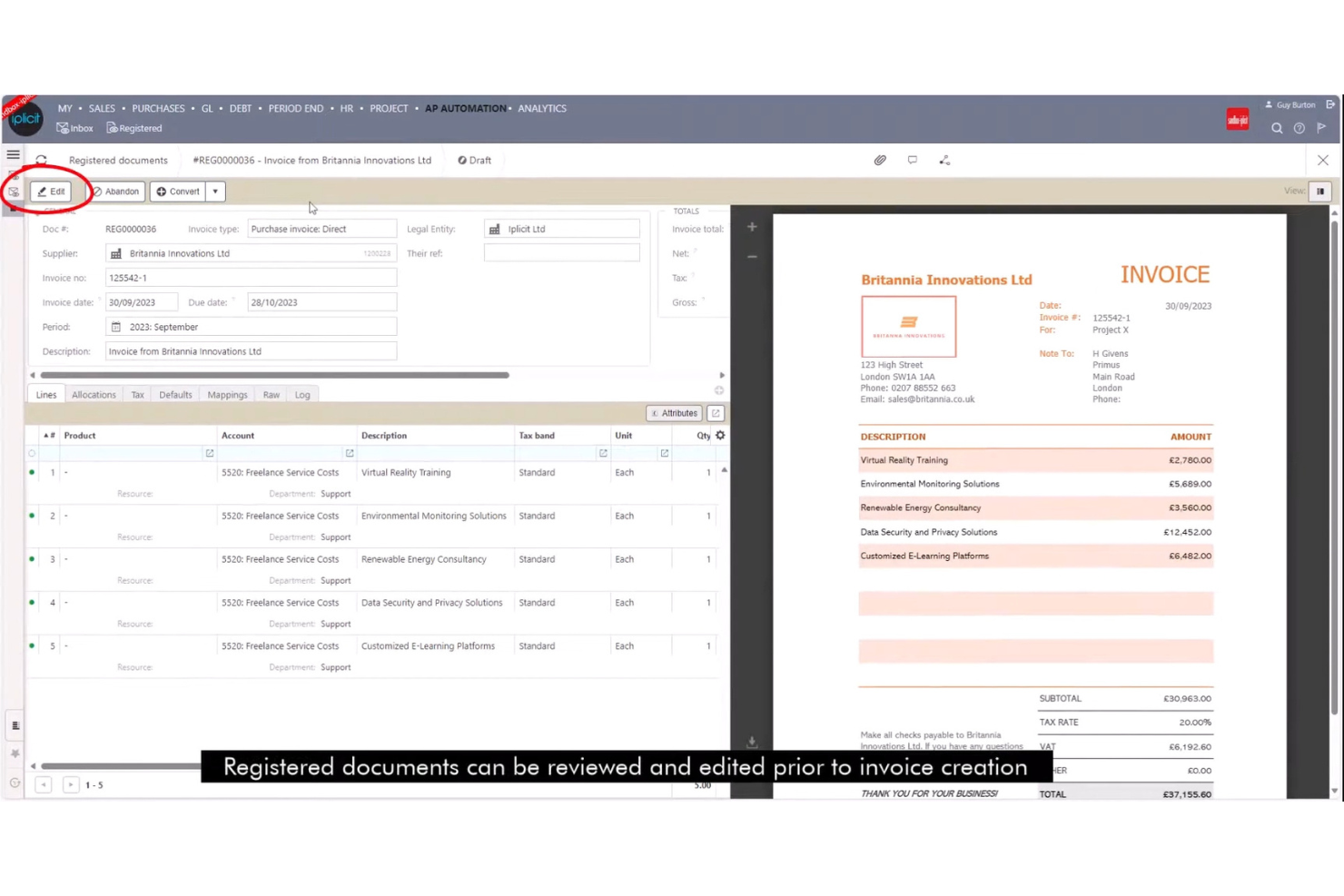Open the Legal Entity lookup field
1344x896 pixels.
[562, 229]
